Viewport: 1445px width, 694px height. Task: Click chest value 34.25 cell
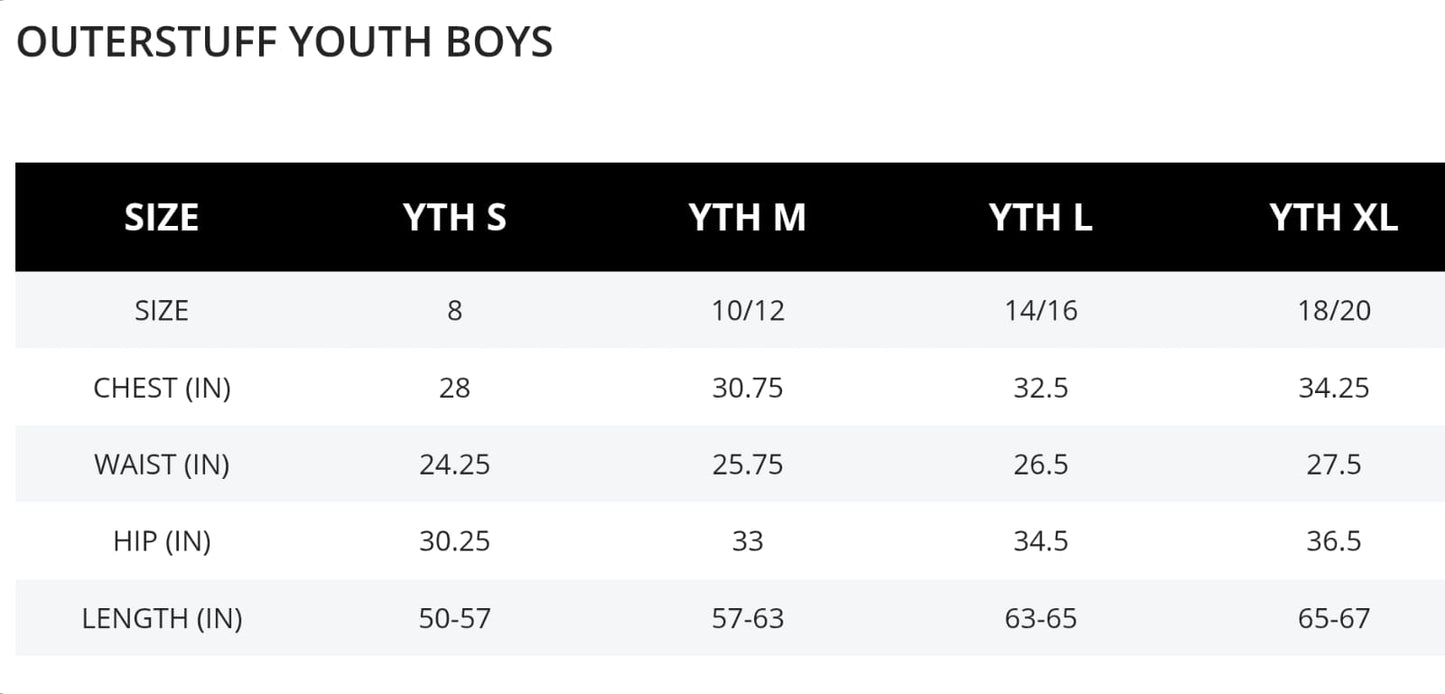[1333, 388]
